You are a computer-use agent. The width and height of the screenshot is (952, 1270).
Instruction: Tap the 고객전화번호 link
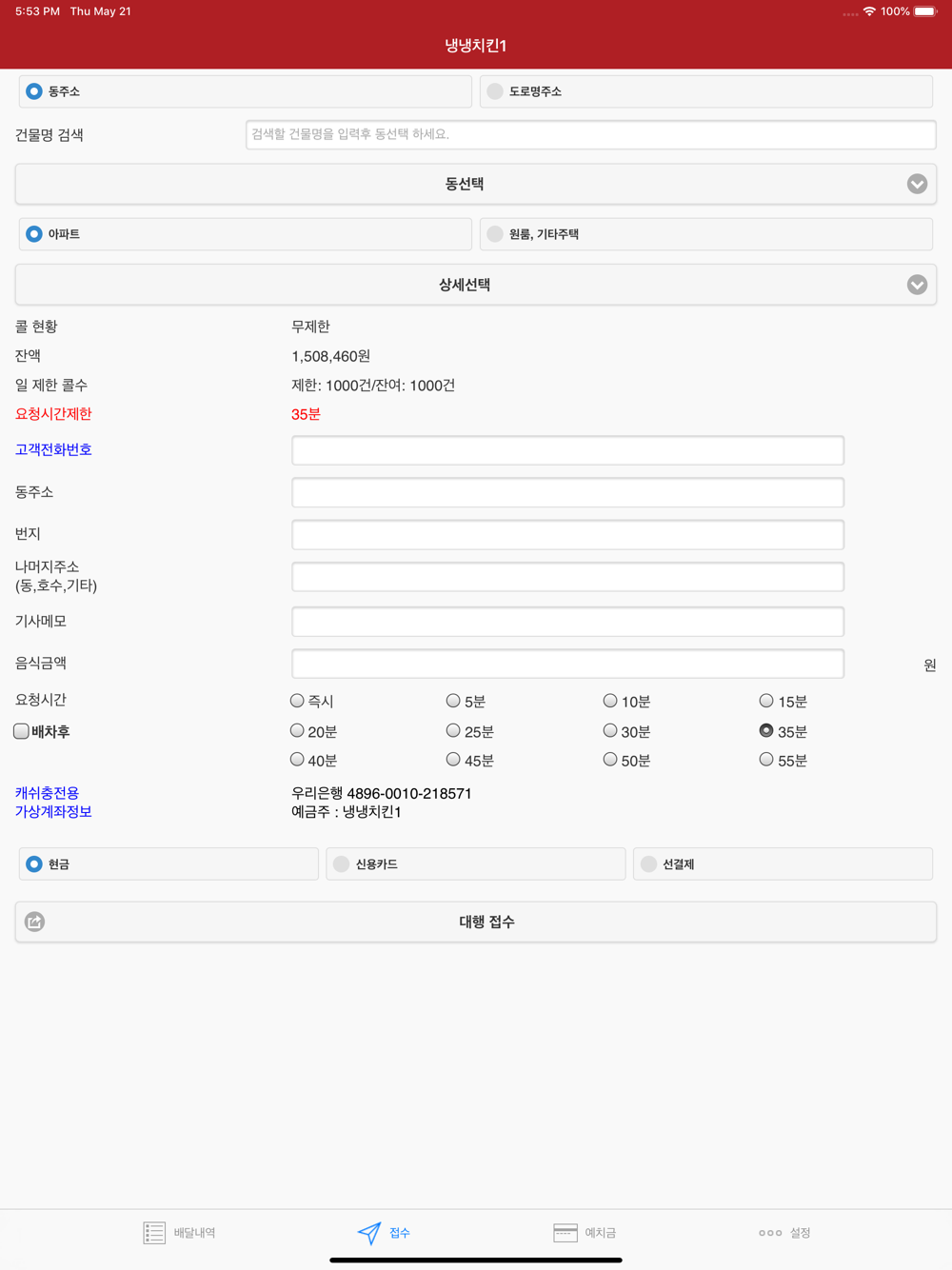click(53, 449)
